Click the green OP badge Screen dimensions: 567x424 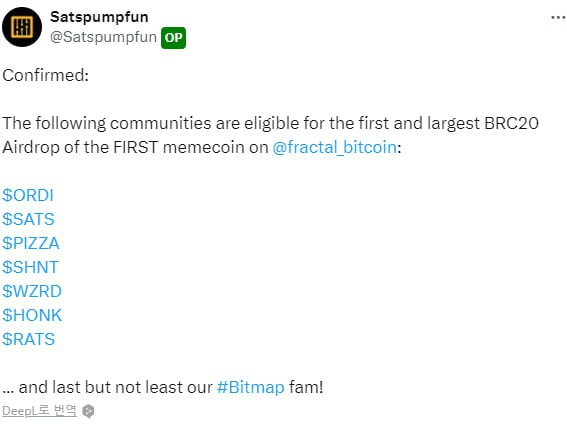[173, 38]
